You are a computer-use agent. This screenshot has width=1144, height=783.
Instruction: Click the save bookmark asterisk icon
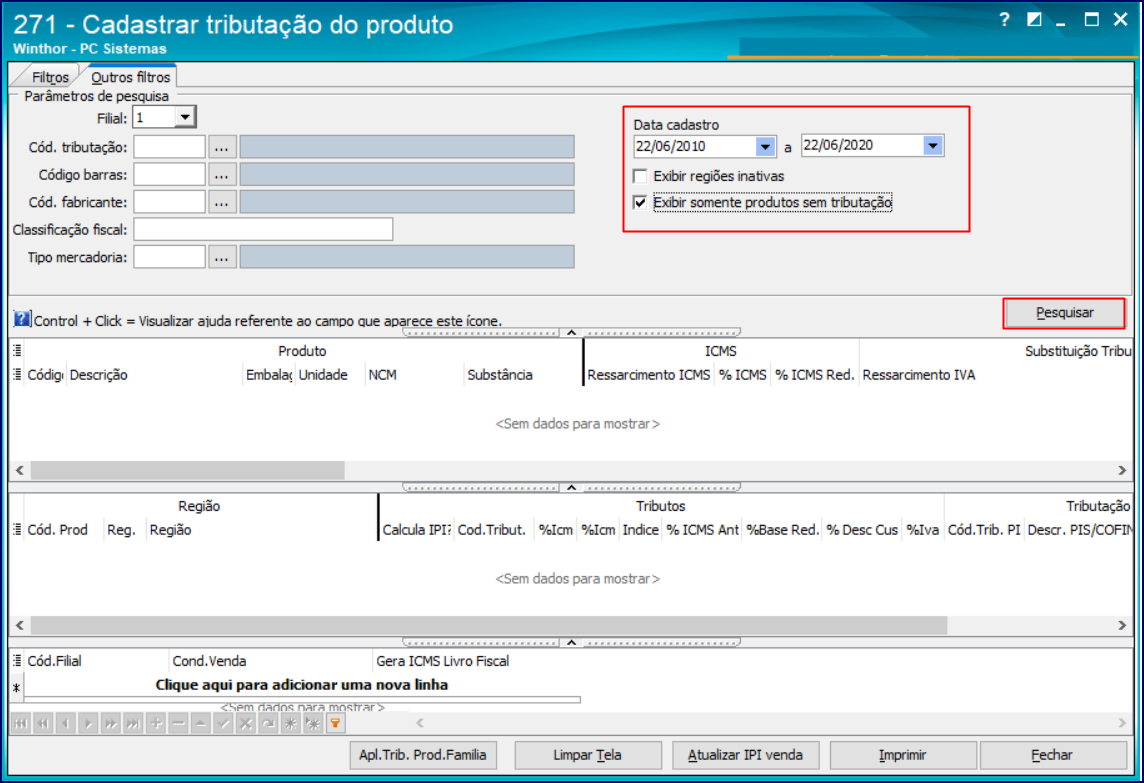(x=291, y=724)
